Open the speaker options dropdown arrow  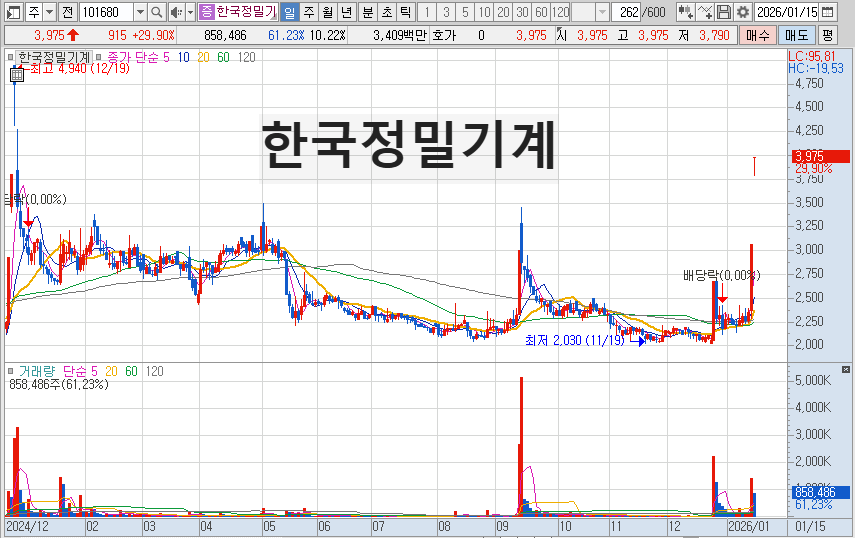tap(190, 11)
